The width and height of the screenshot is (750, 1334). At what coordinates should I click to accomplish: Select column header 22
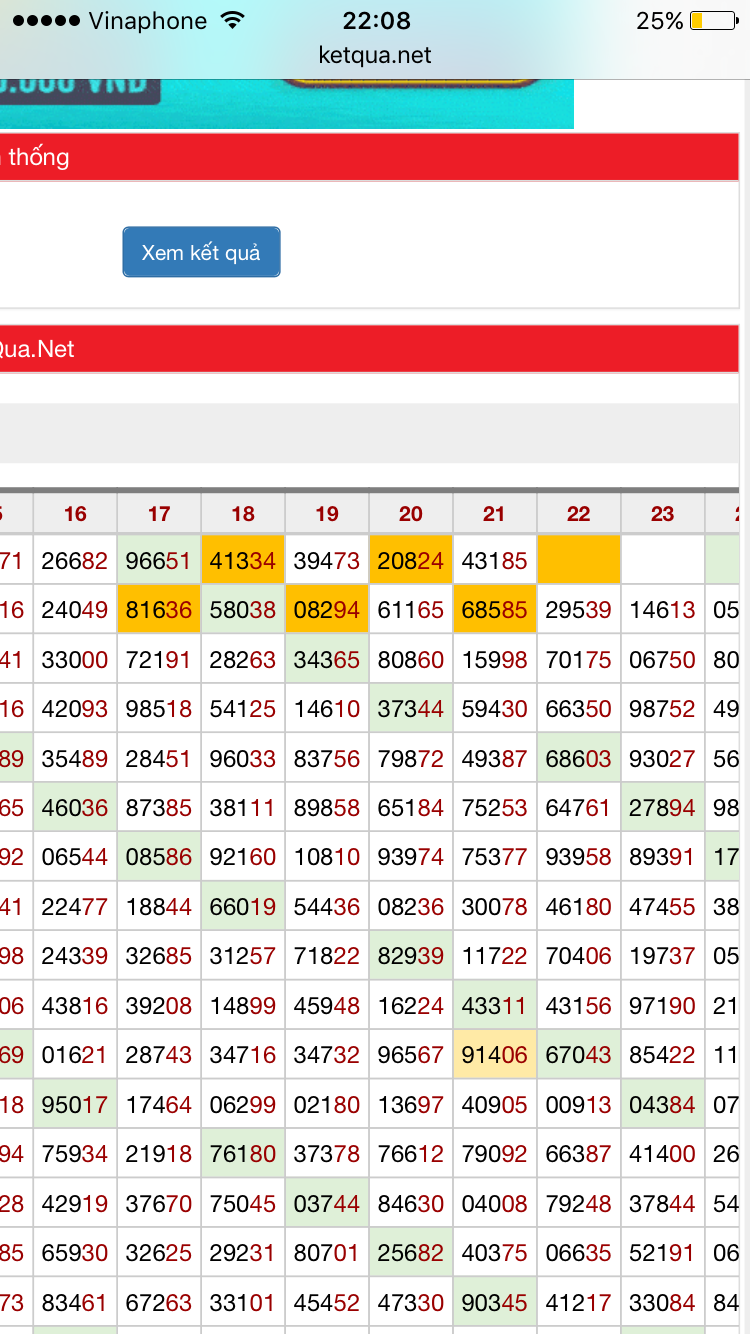[x=579, y=514]
